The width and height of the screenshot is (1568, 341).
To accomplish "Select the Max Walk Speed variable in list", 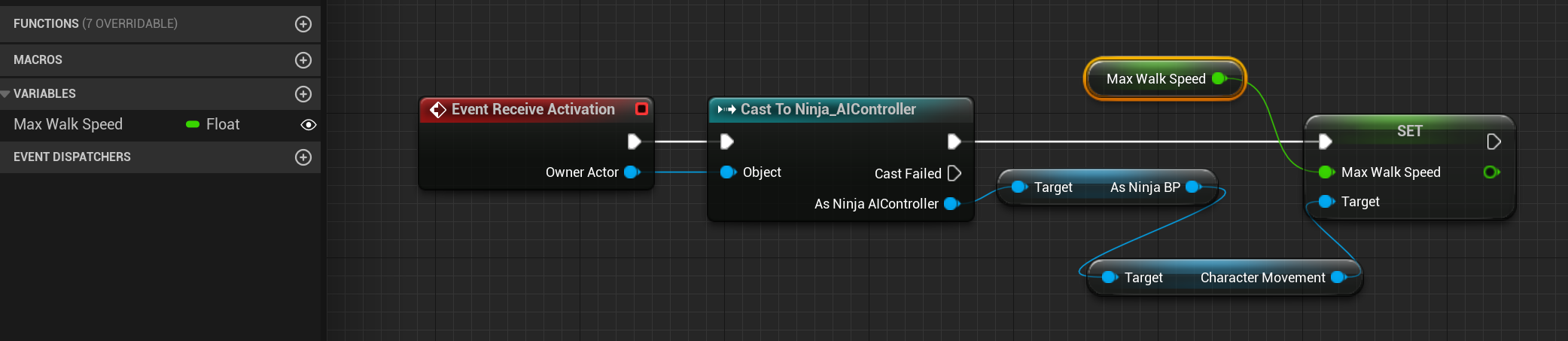I will tap(68, 125).
